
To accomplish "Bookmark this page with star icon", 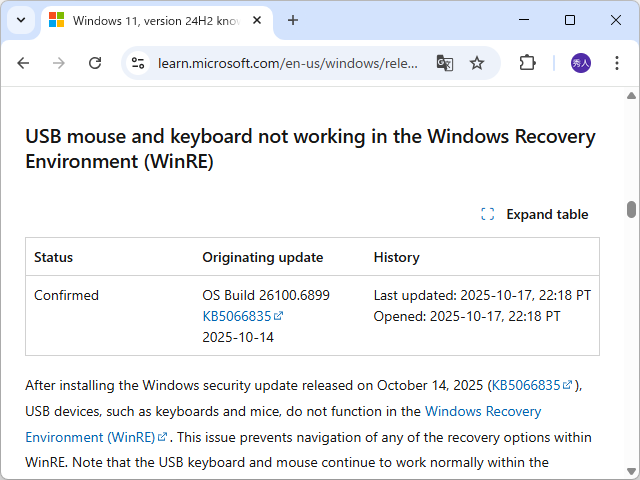I will click(477, 63).
